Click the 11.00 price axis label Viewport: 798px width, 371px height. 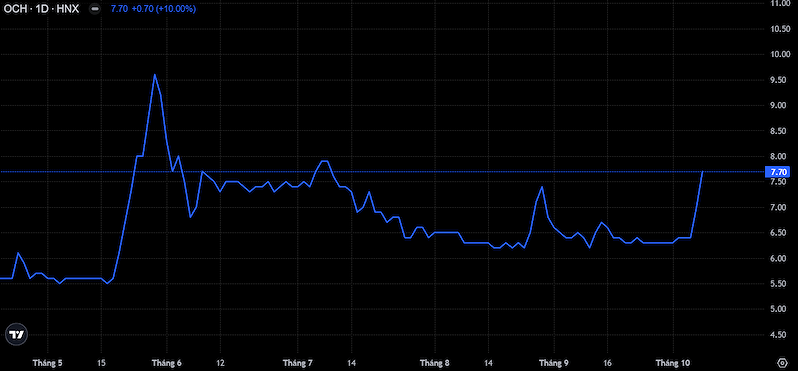coord(779,4)
